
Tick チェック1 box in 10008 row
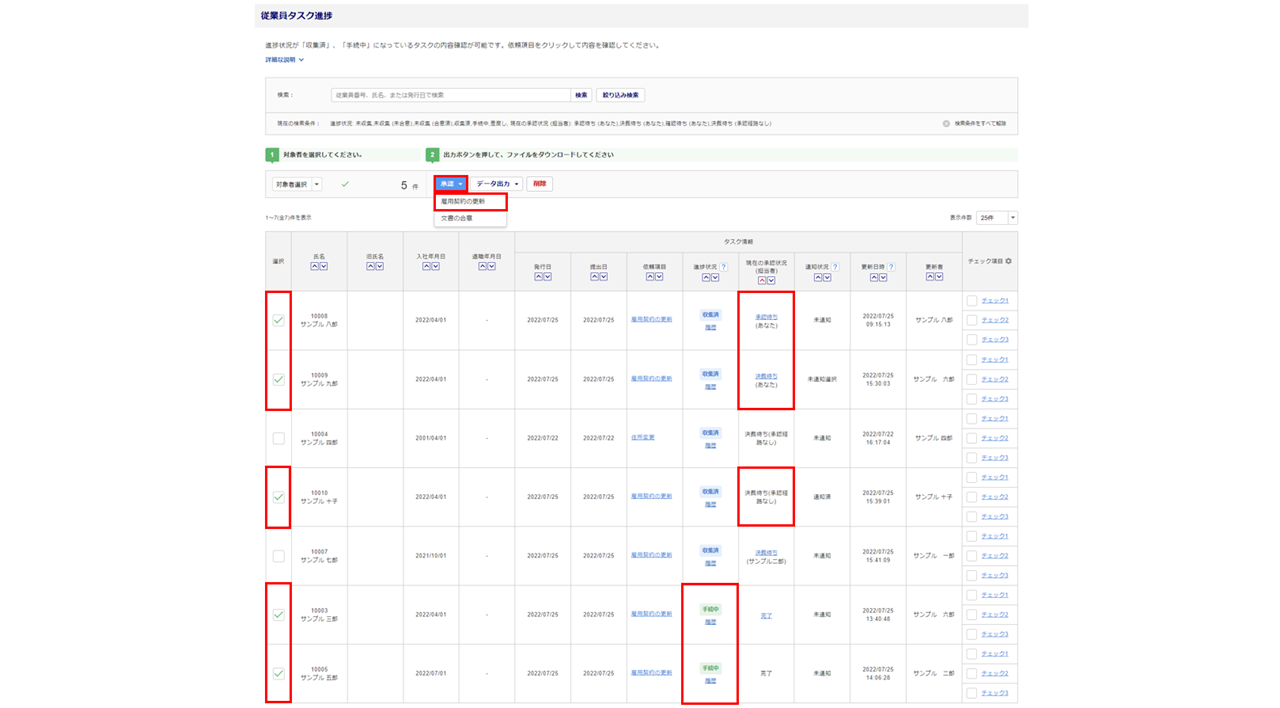click(x=971, y=301)
